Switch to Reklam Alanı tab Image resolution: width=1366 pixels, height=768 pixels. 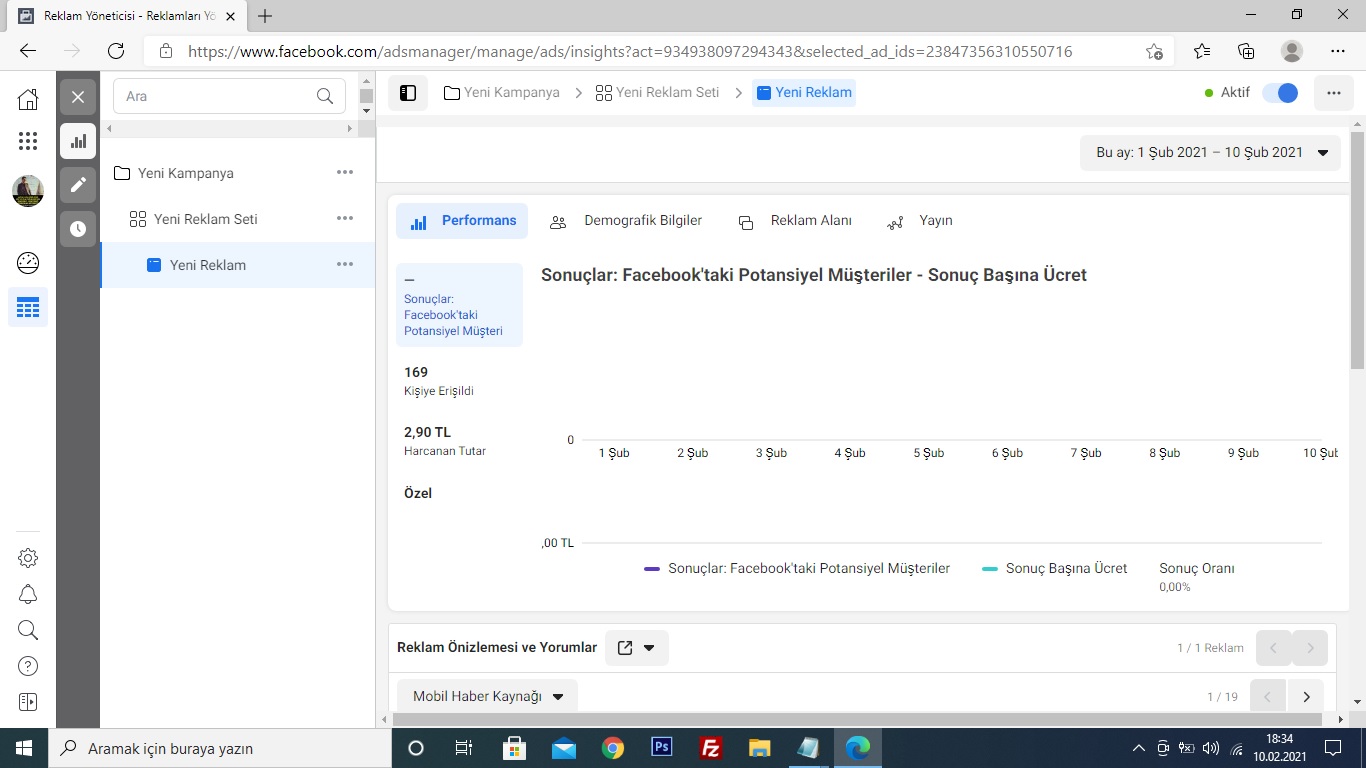pos(795,221)
